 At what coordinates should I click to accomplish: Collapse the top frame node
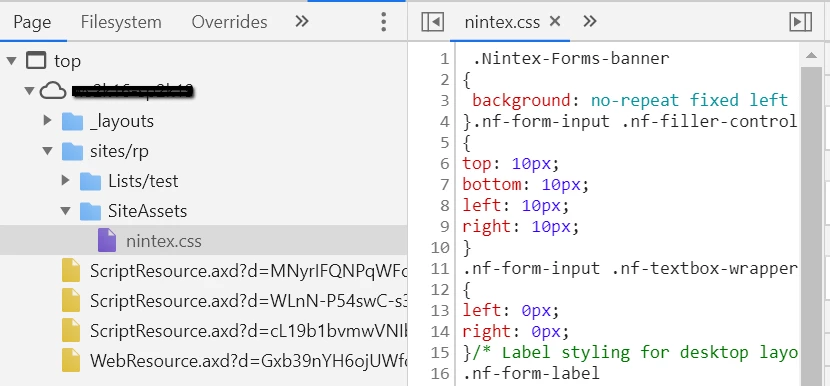(11, 61)
